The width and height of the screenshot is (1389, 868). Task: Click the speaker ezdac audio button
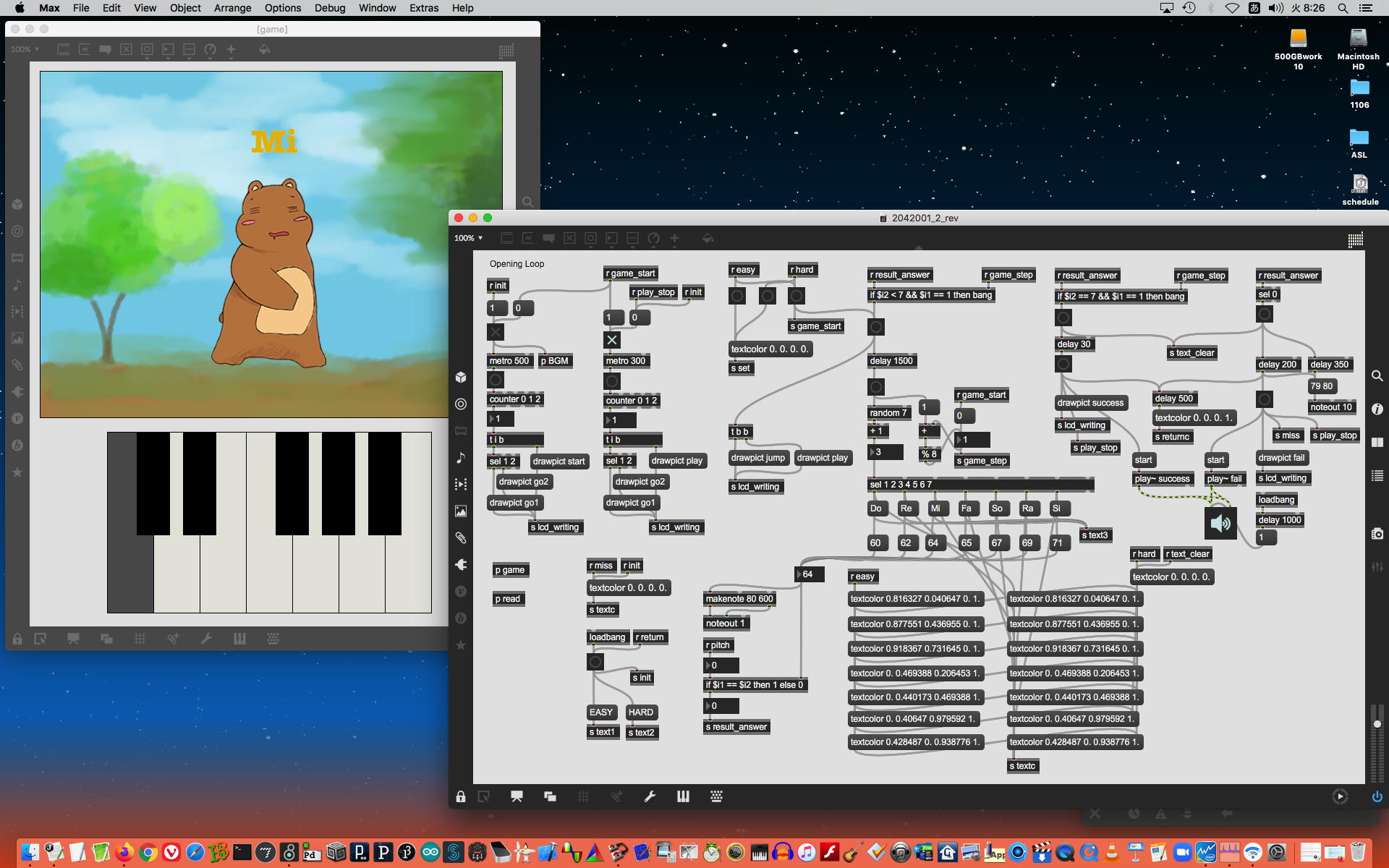[1220, 523]
